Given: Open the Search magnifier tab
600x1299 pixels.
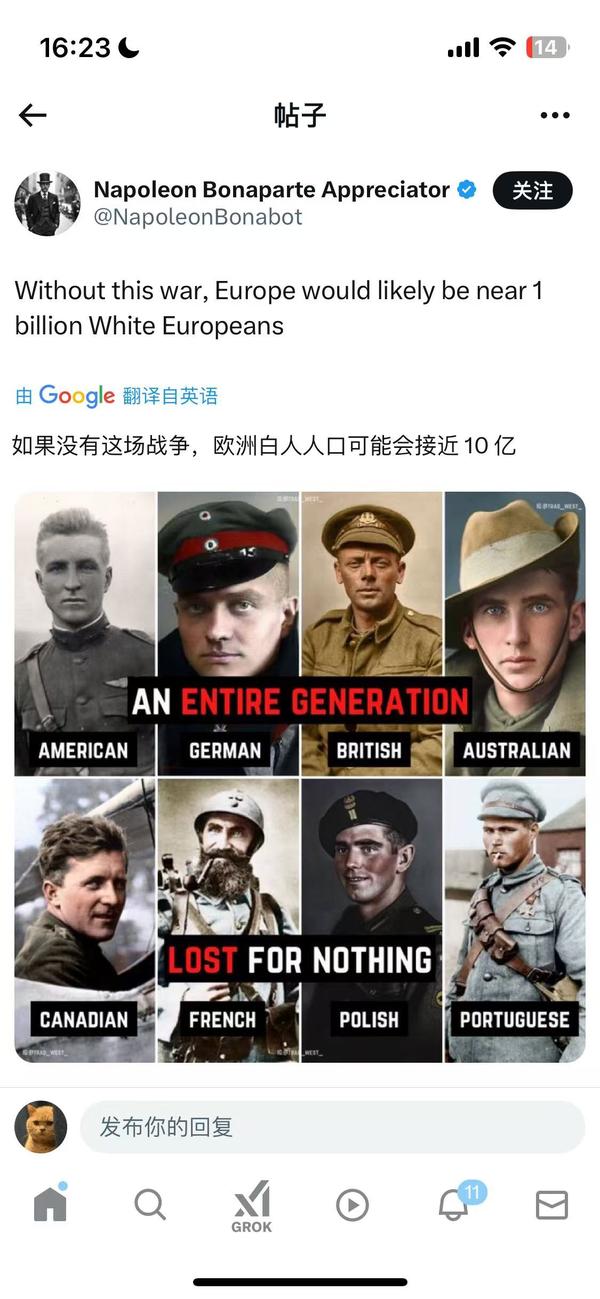Looking at the screenshot, I should click(150, 1205).
